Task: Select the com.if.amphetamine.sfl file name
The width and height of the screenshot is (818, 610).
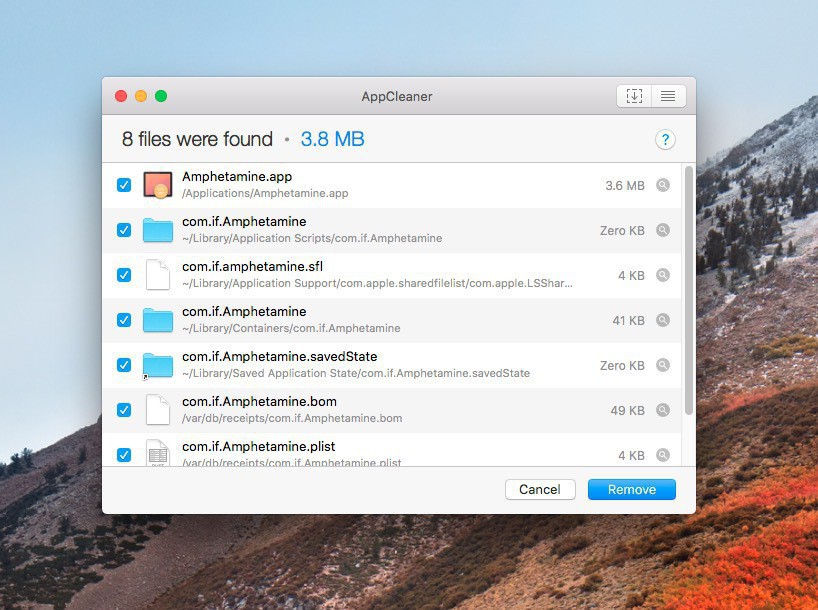Action: click(x=252, y=267)
